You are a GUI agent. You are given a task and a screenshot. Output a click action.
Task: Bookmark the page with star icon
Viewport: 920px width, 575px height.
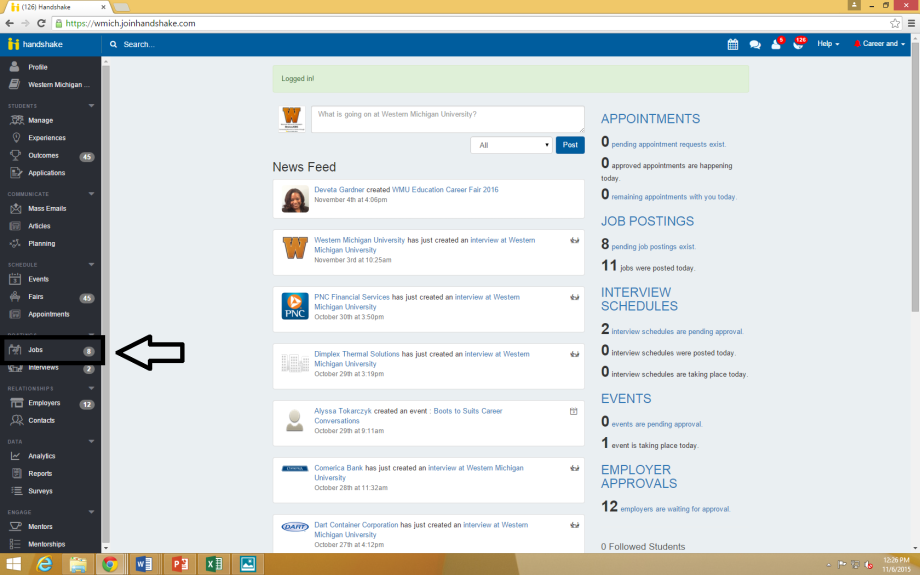[x=895, y=23]
